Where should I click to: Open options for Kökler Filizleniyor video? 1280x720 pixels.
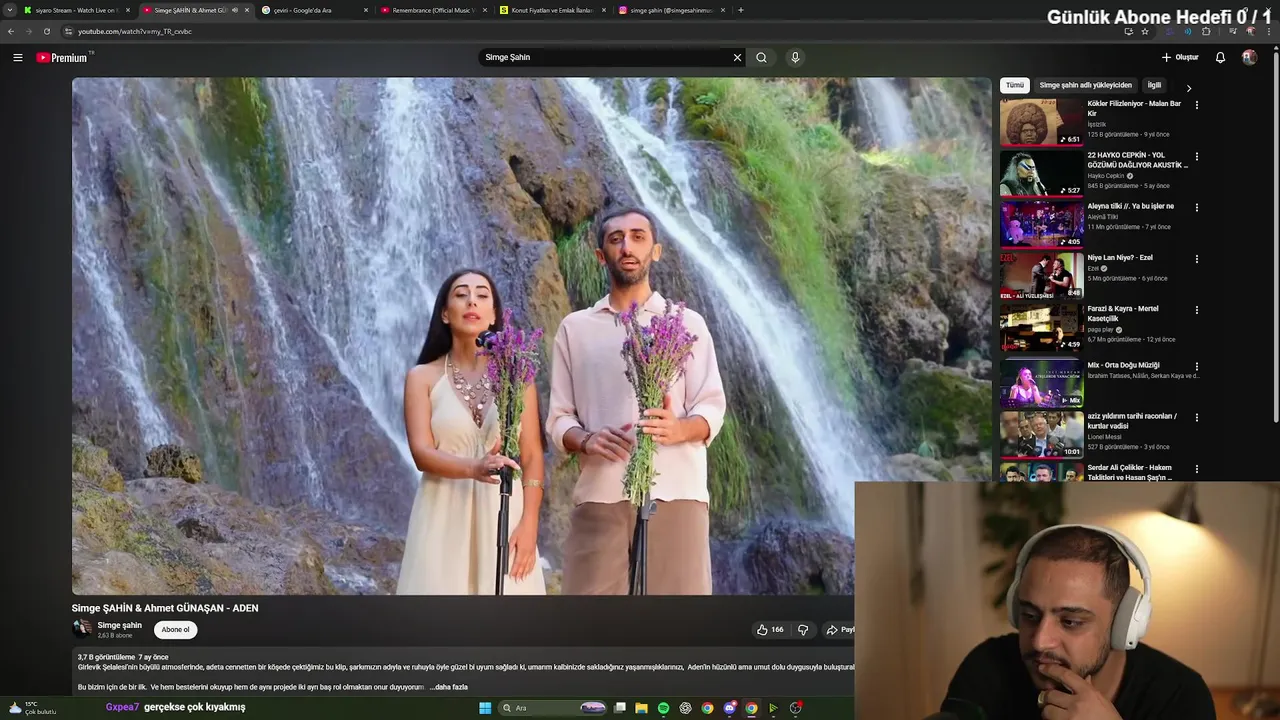[1196, 105]
